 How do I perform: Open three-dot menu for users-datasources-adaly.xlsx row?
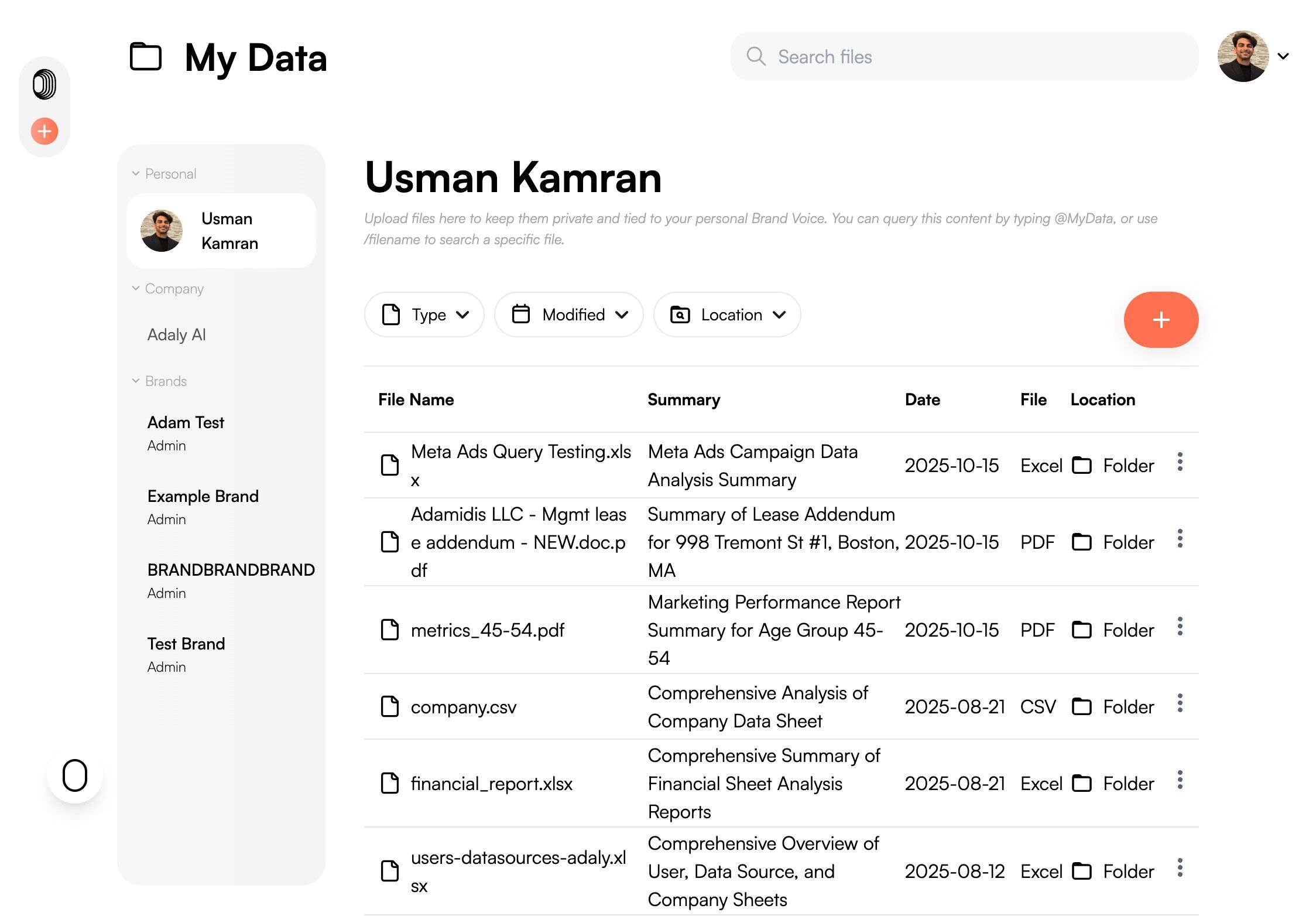(x=1180, y=868)
